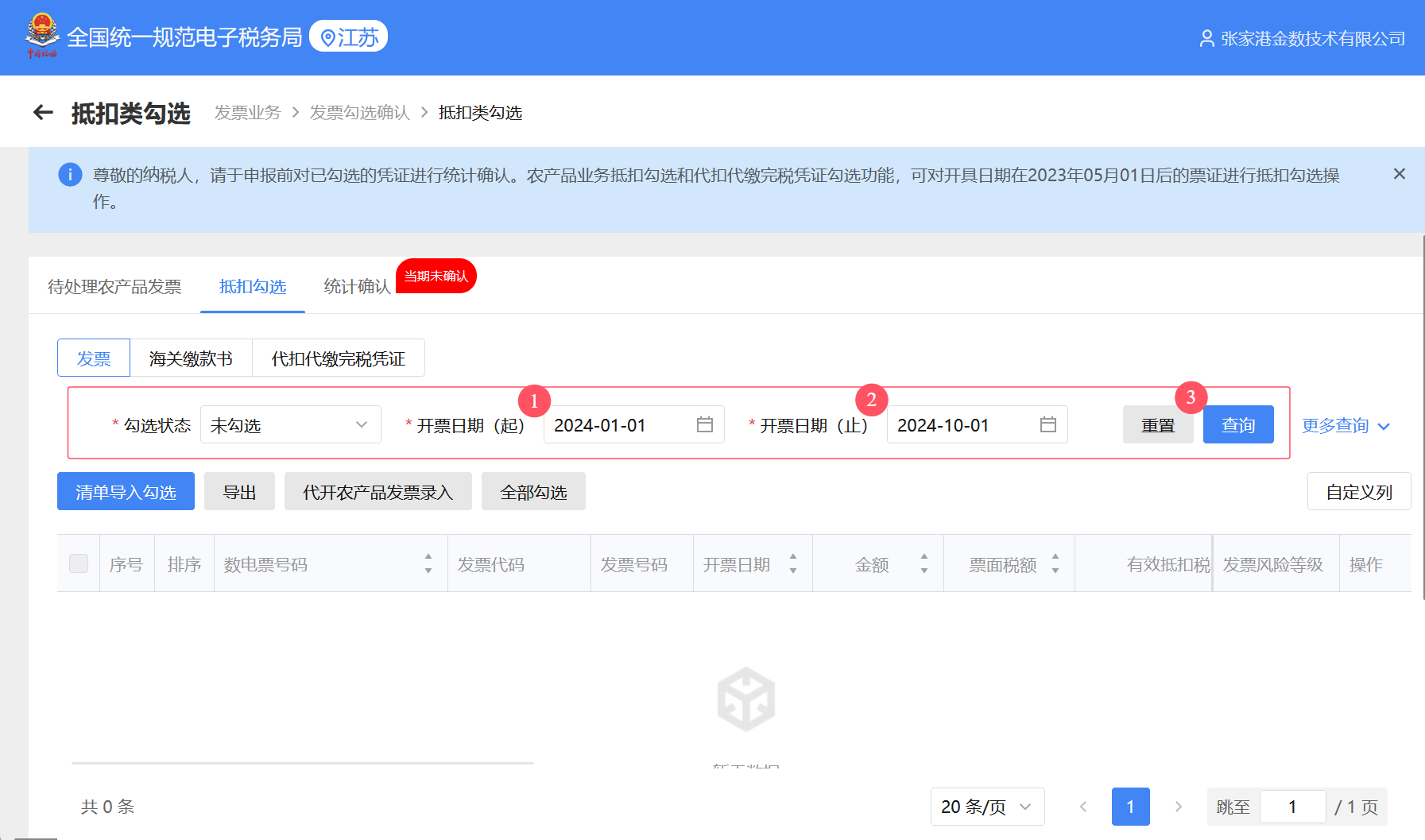Open calendar for 开票日期（止）

[1047, 424]
